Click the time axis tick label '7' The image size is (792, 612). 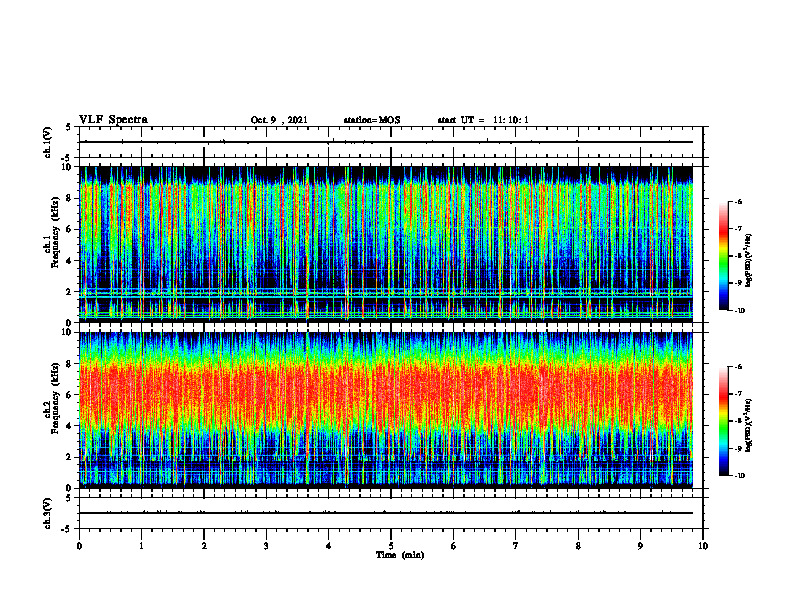coord(516,546)
